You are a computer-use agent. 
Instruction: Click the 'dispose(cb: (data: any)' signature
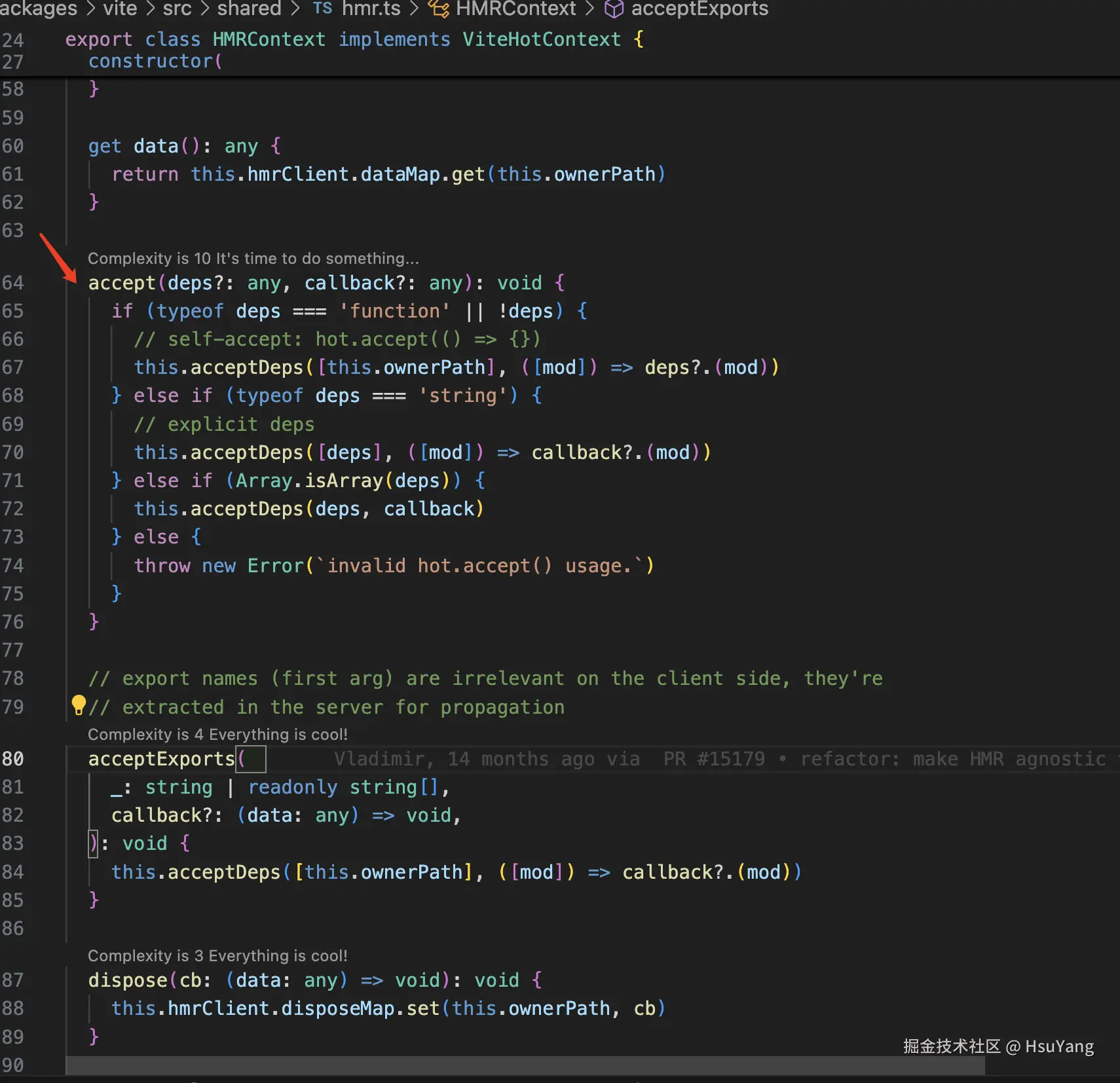click(315, 980)
